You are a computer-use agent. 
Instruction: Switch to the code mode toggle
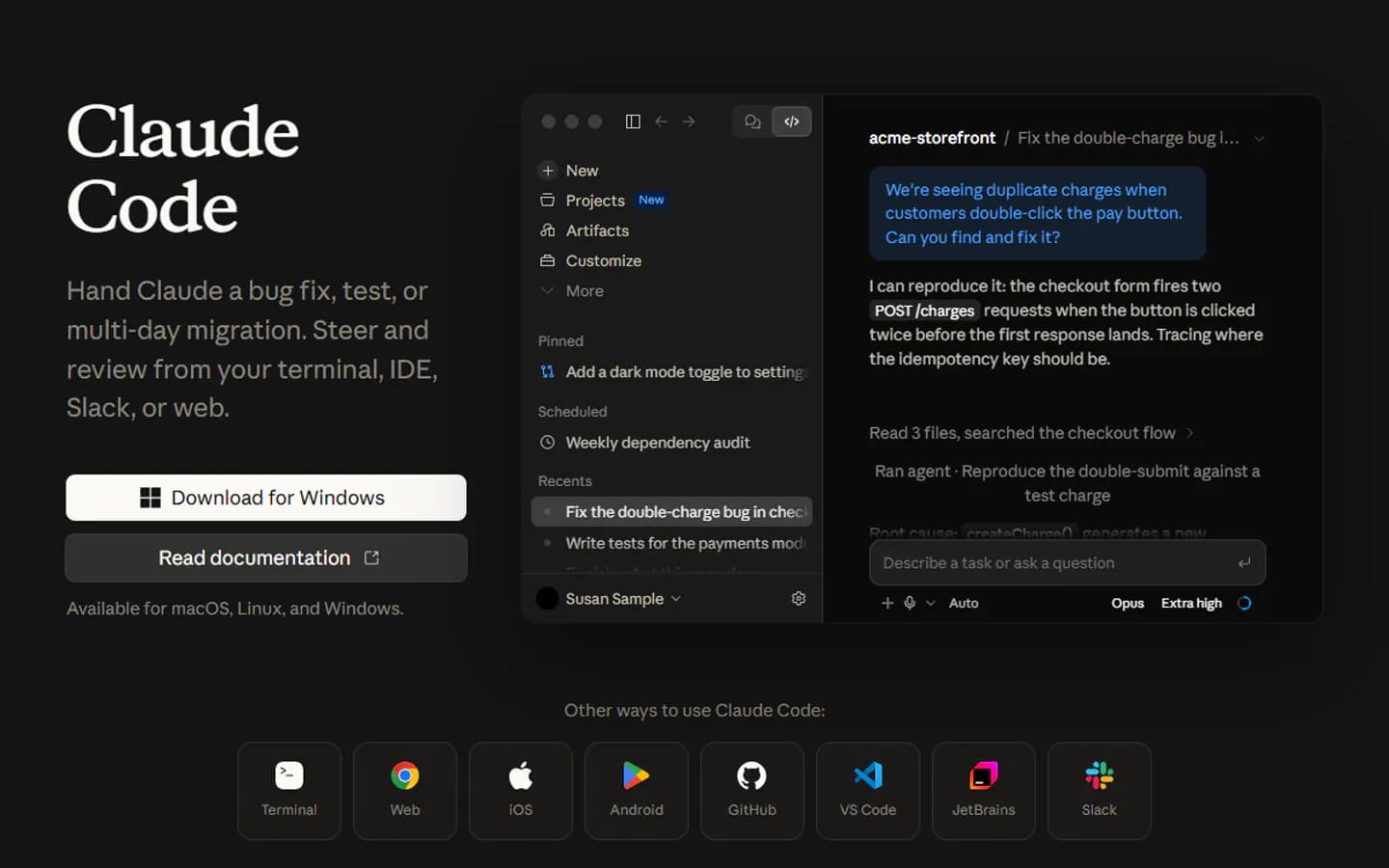[792, 122]
